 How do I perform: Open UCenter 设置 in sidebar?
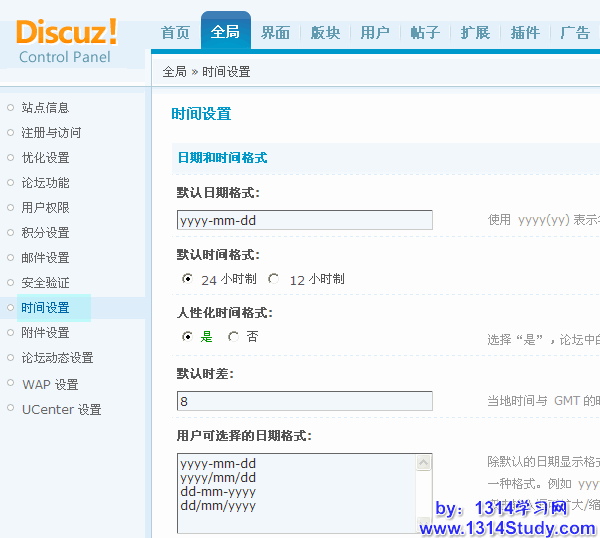61,409
